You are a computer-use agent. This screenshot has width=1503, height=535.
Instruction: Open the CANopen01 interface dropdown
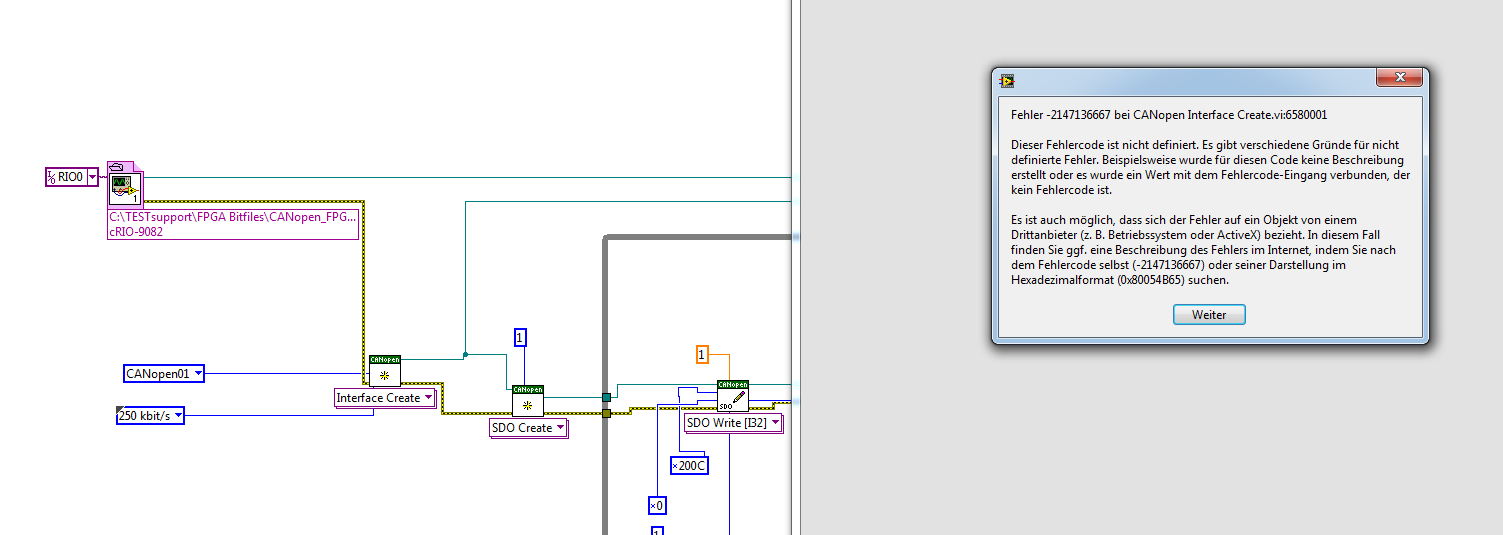click(x=164, y=374)
